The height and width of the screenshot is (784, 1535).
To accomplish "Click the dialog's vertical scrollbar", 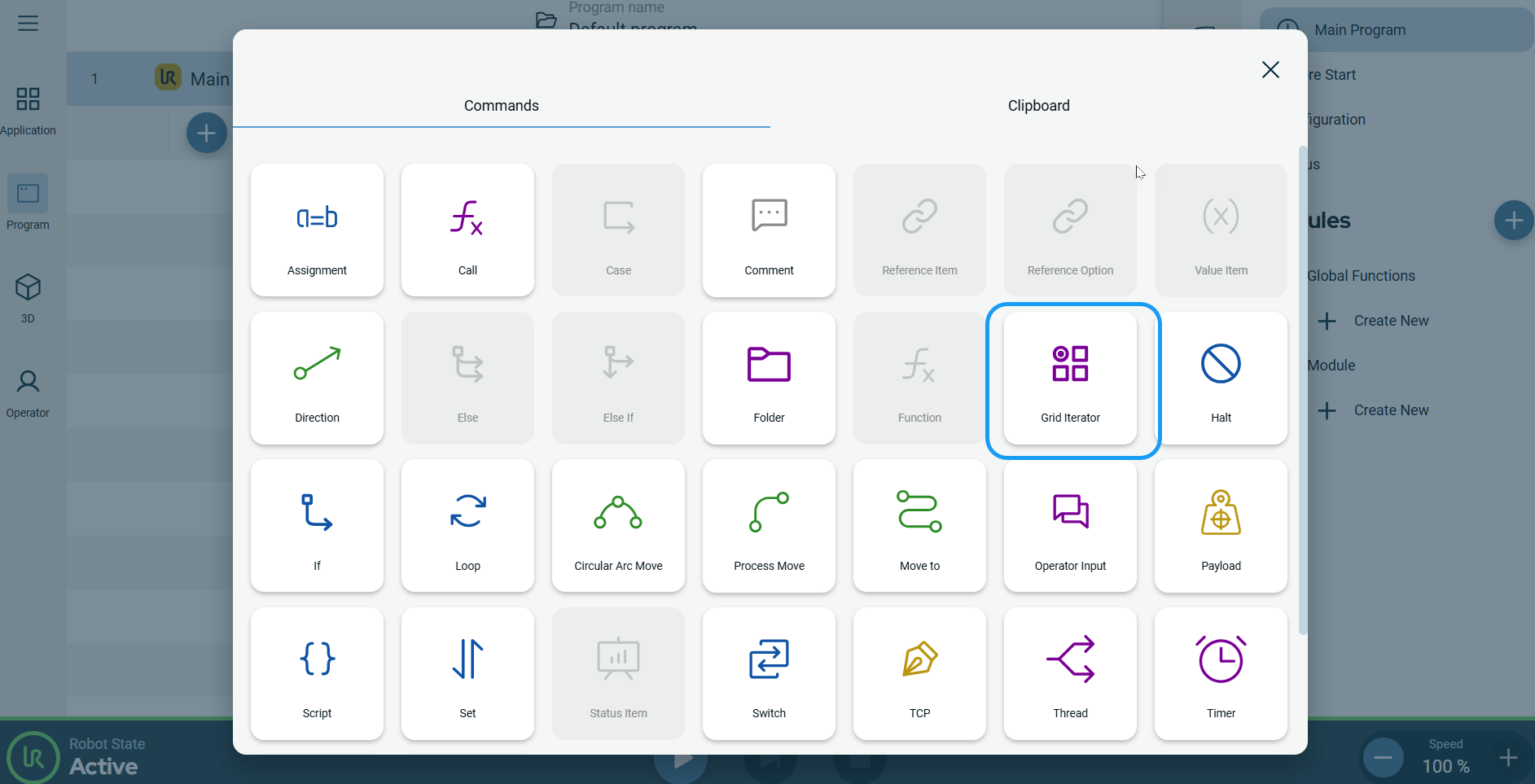I will point(1302,391).
